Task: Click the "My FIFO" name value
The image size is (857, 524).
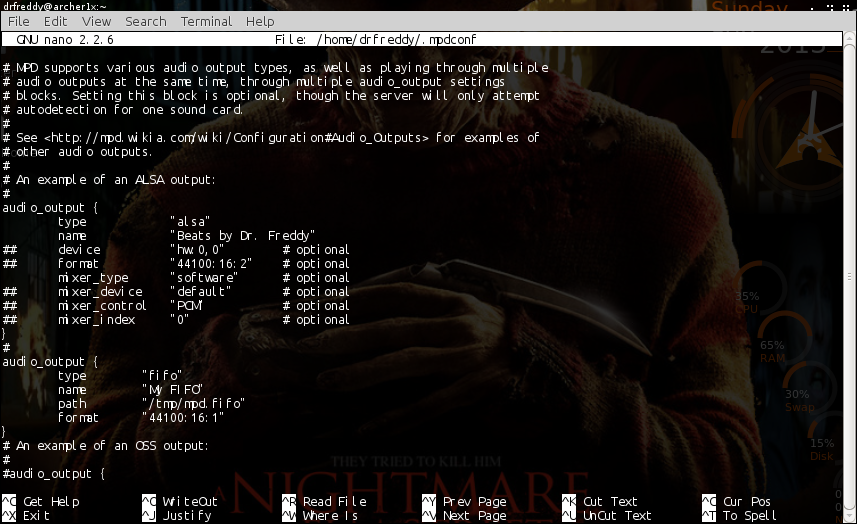Action: point(173,390)
